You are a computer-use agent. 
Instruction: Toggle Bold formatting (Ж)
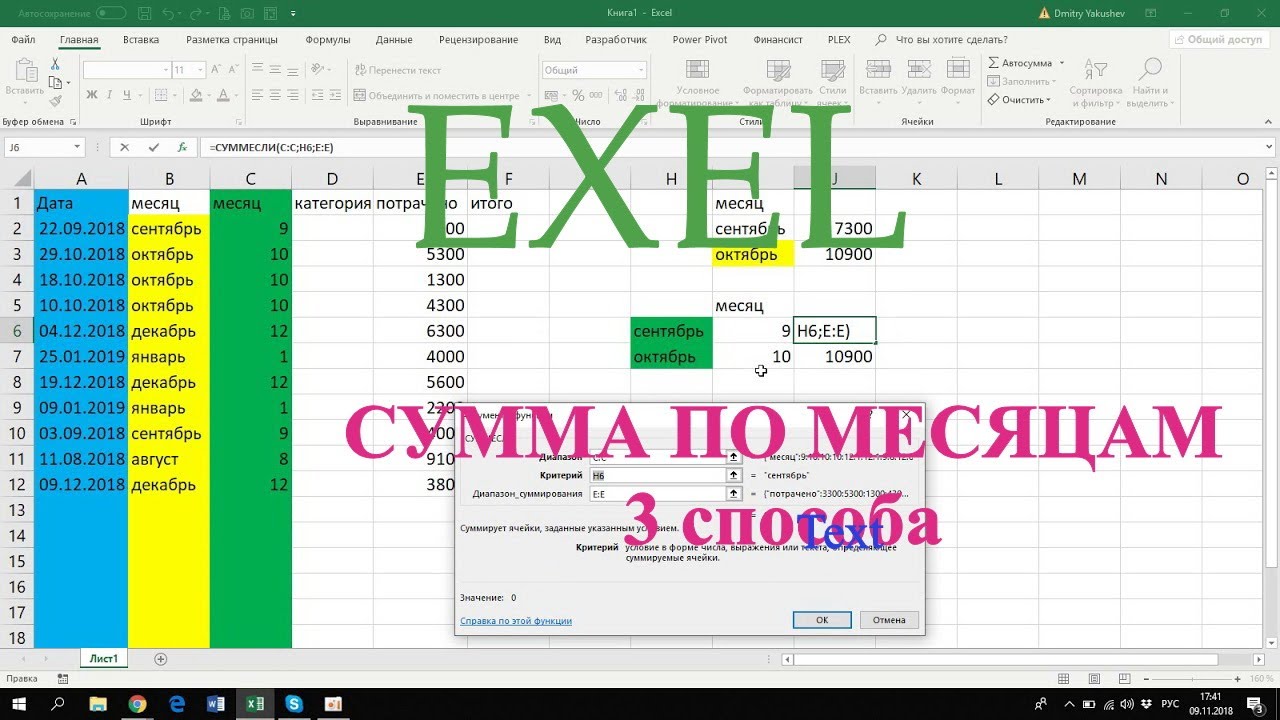pyautogui.click(x=91, y=95)
